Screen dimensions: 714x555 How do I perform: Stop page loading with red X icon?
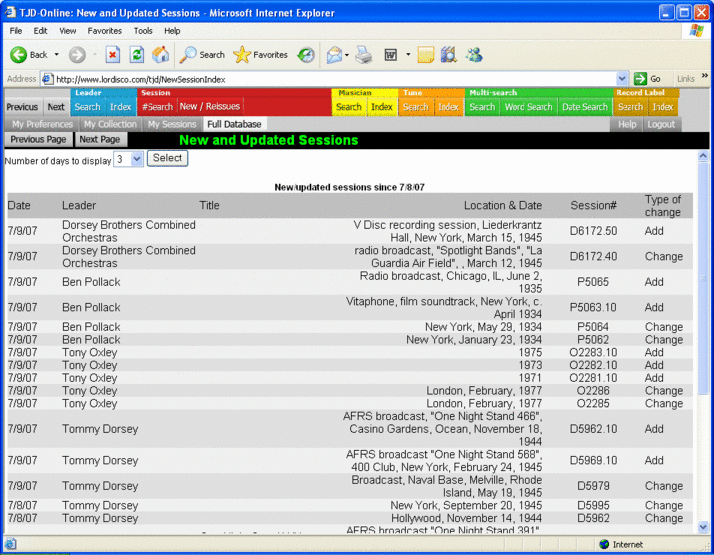click(112, 55)
